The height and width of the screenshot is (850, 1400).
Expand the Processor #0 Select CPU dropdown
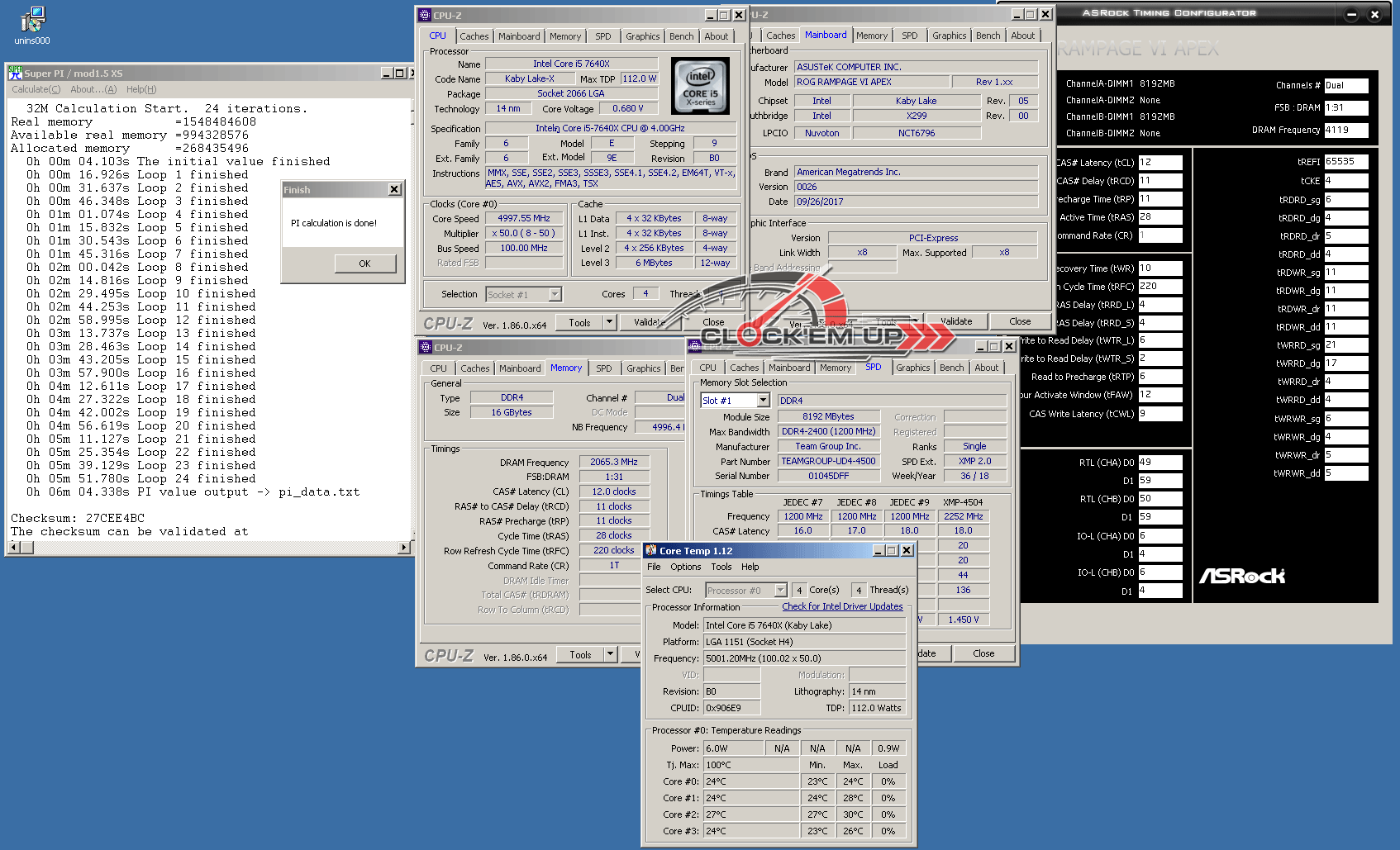pos(780,591)
